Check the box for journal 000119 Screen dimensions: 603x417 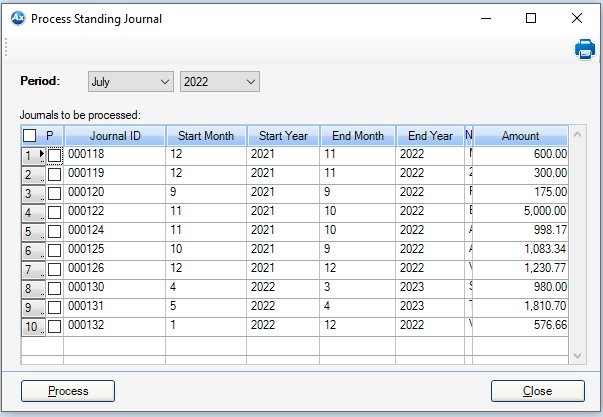pos(54,174)
